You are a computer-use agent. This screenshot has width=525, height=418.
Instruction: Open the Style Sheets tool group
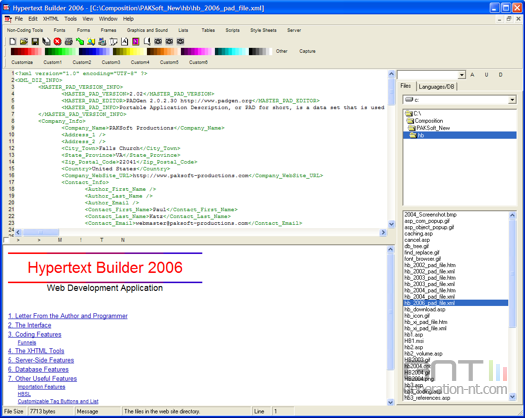[x=264, y=30]
